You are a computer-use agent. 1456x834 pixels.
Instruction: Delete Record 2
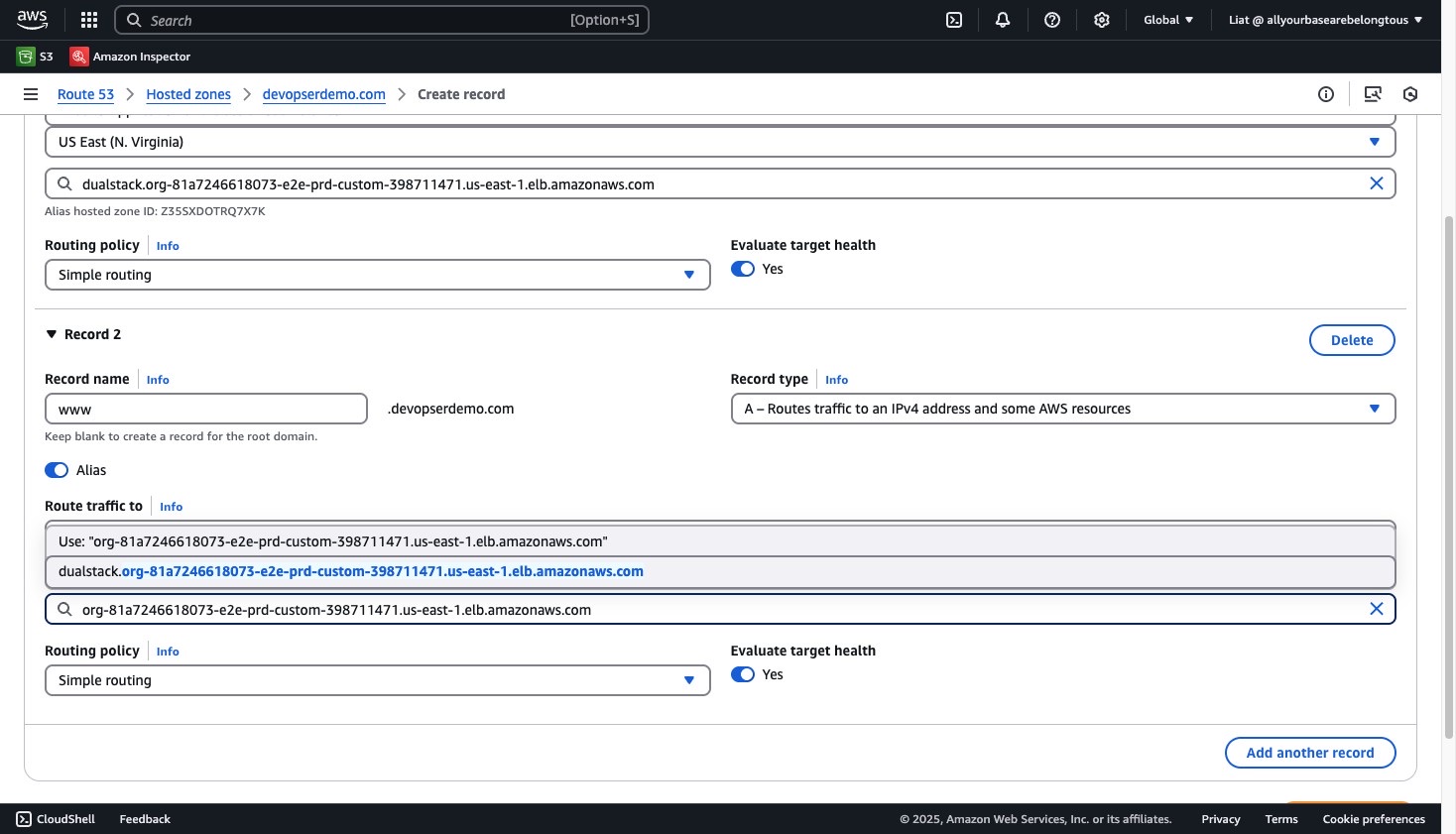(1352, 340)
